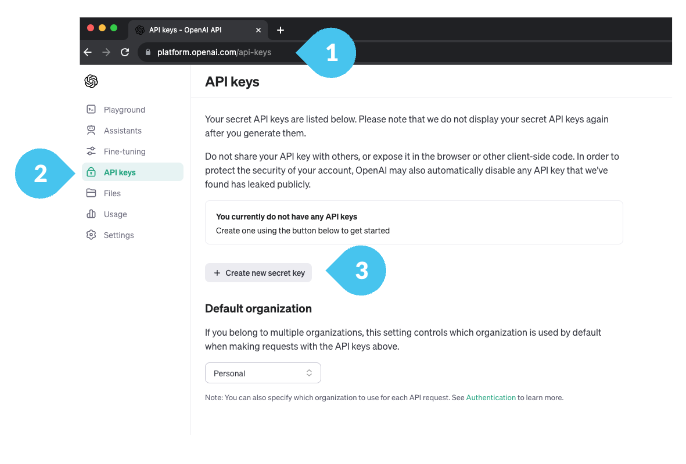Follow the Authentication link
686x464 pixels.
click(490, 397)
